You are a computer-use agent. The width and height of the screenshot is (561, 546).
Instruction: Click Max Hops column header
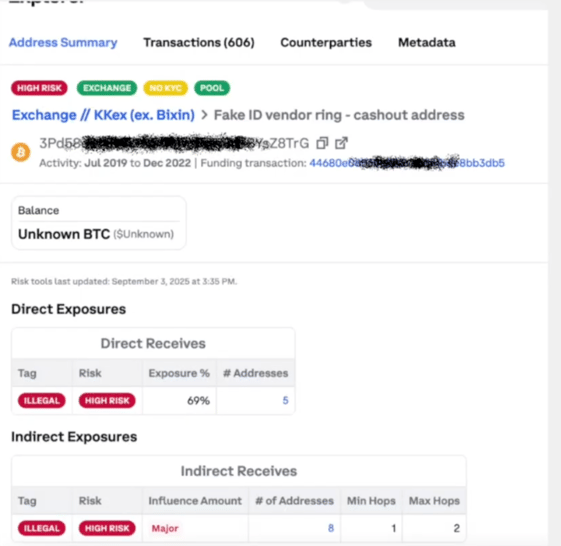point(434,501)
